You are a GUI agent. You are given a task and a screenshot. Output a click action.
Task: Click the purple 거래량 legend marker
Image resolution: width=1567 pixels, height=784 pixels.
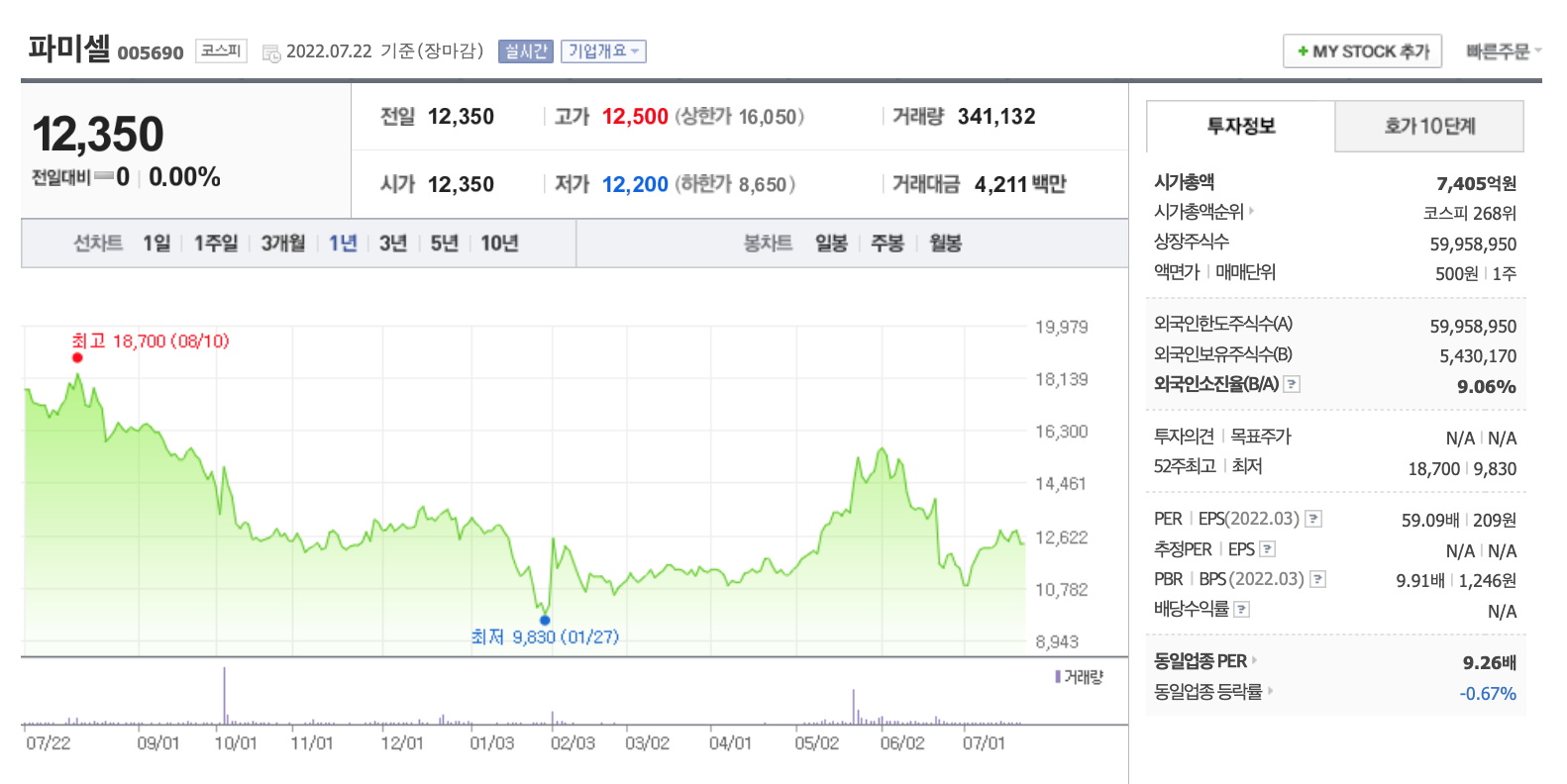tap(1057, 677)
